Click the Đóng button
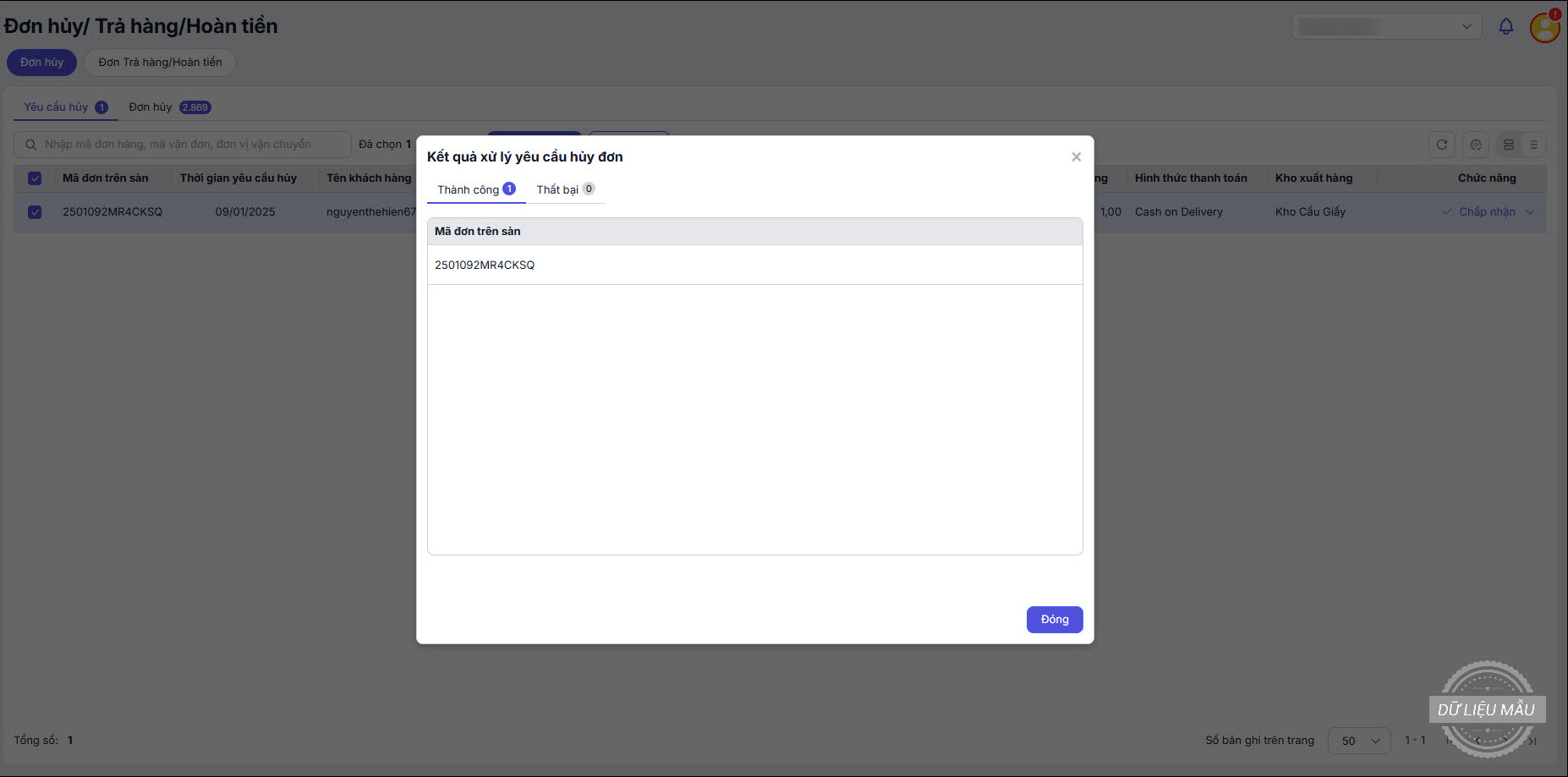The height and width of the screenshot is (777, 1568). click(x=1055, y=620)
